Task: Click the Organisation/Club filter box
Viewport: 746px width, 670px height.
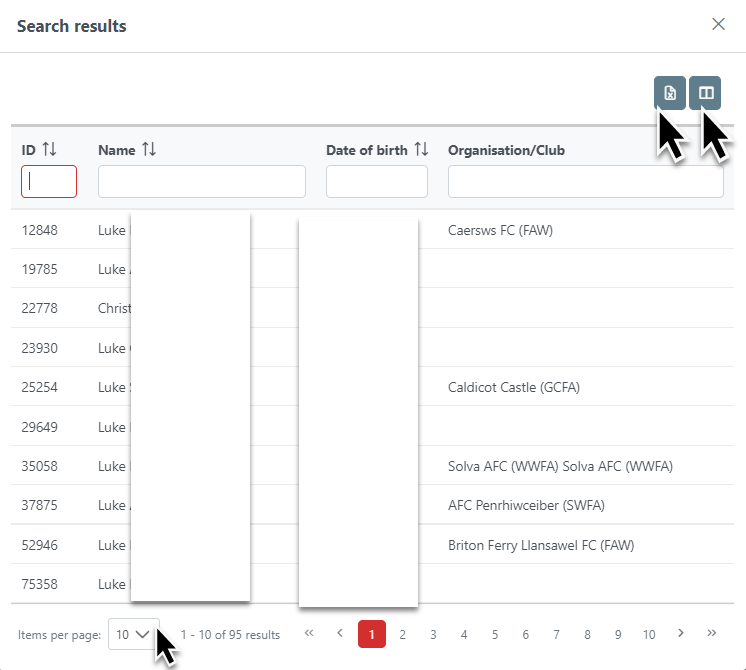Action: 585,181
